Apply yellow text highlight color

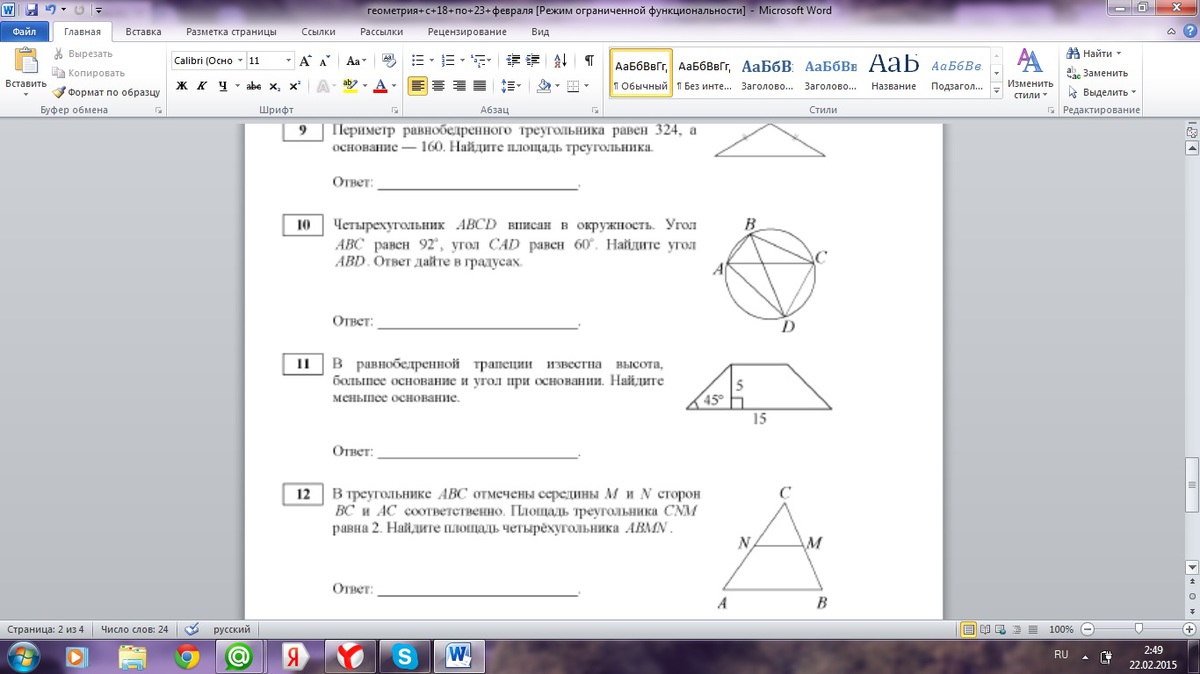point(348,86)
